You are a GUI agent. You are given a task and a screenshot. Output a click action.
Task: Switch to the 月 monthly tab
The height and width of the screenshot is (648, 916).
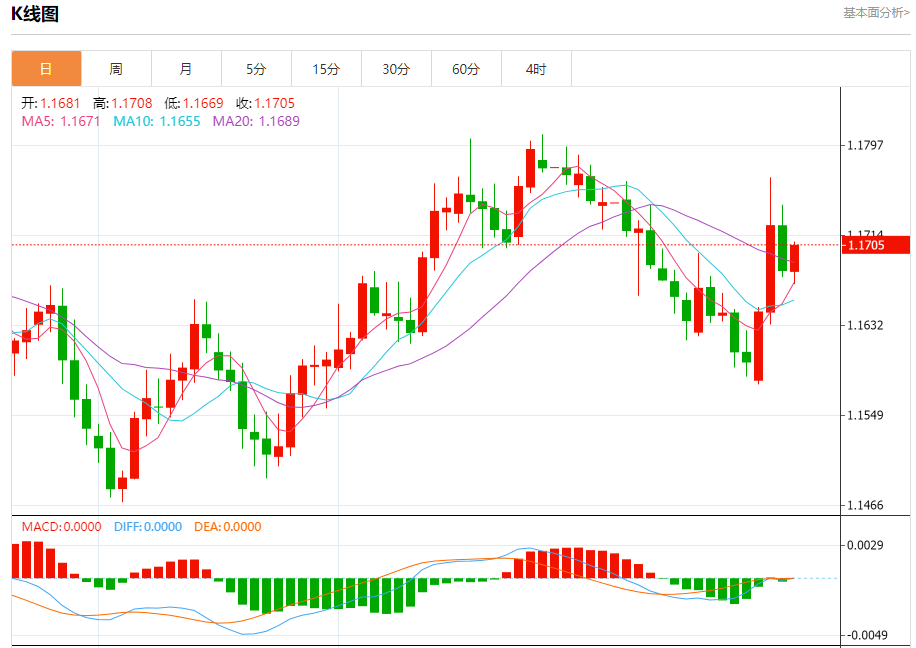(x=186, y=69)
